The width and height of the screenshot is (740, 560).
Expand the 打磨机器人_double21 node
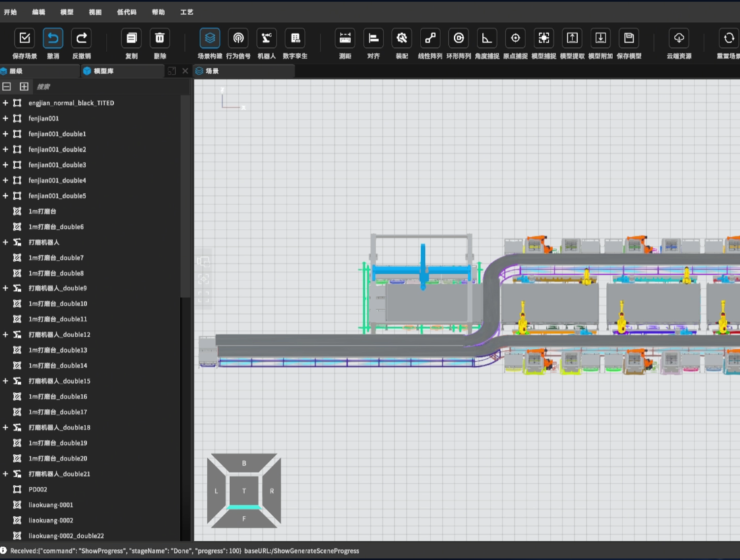point(5,474)
